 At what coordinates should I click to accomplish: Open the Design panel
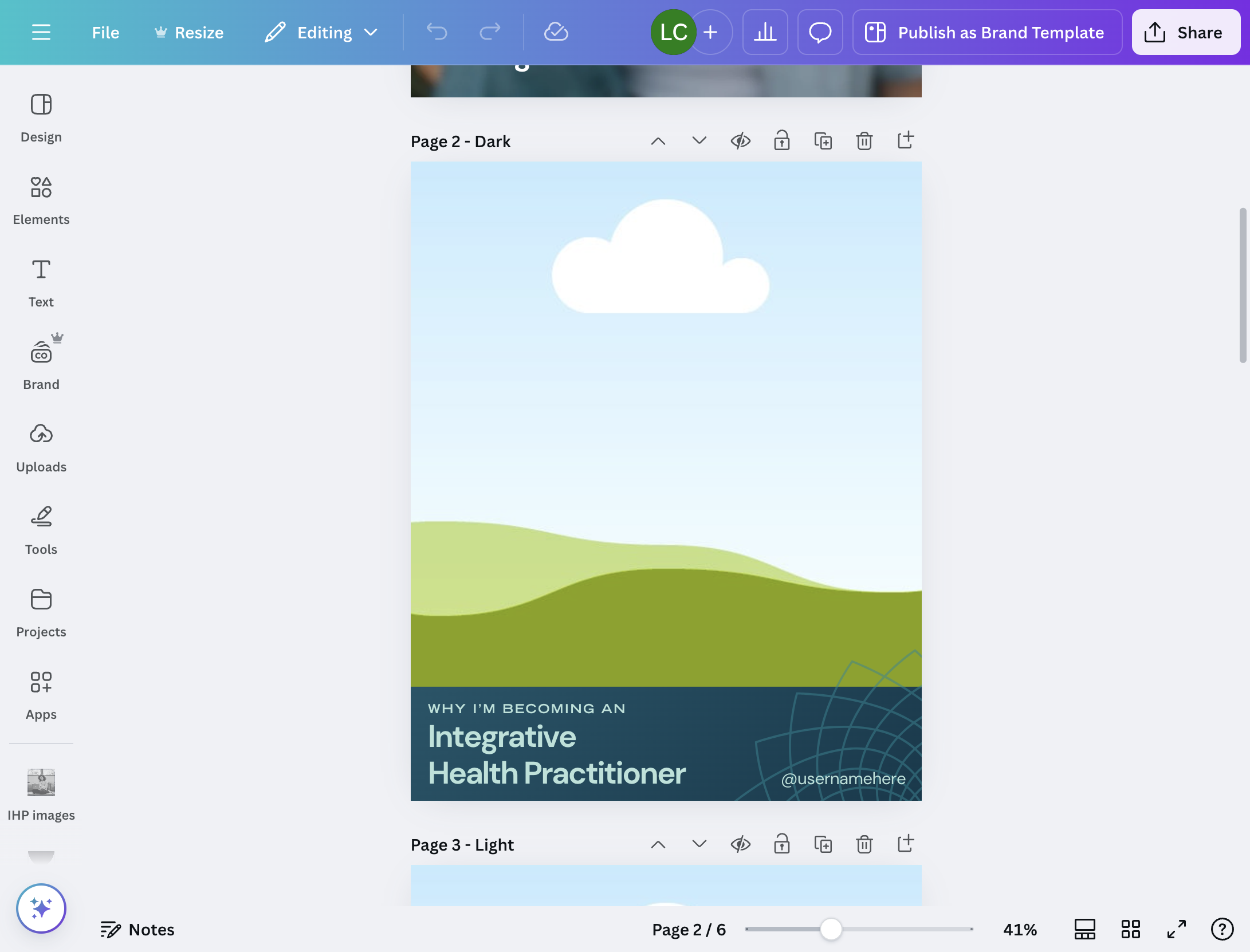click(41, 119)
